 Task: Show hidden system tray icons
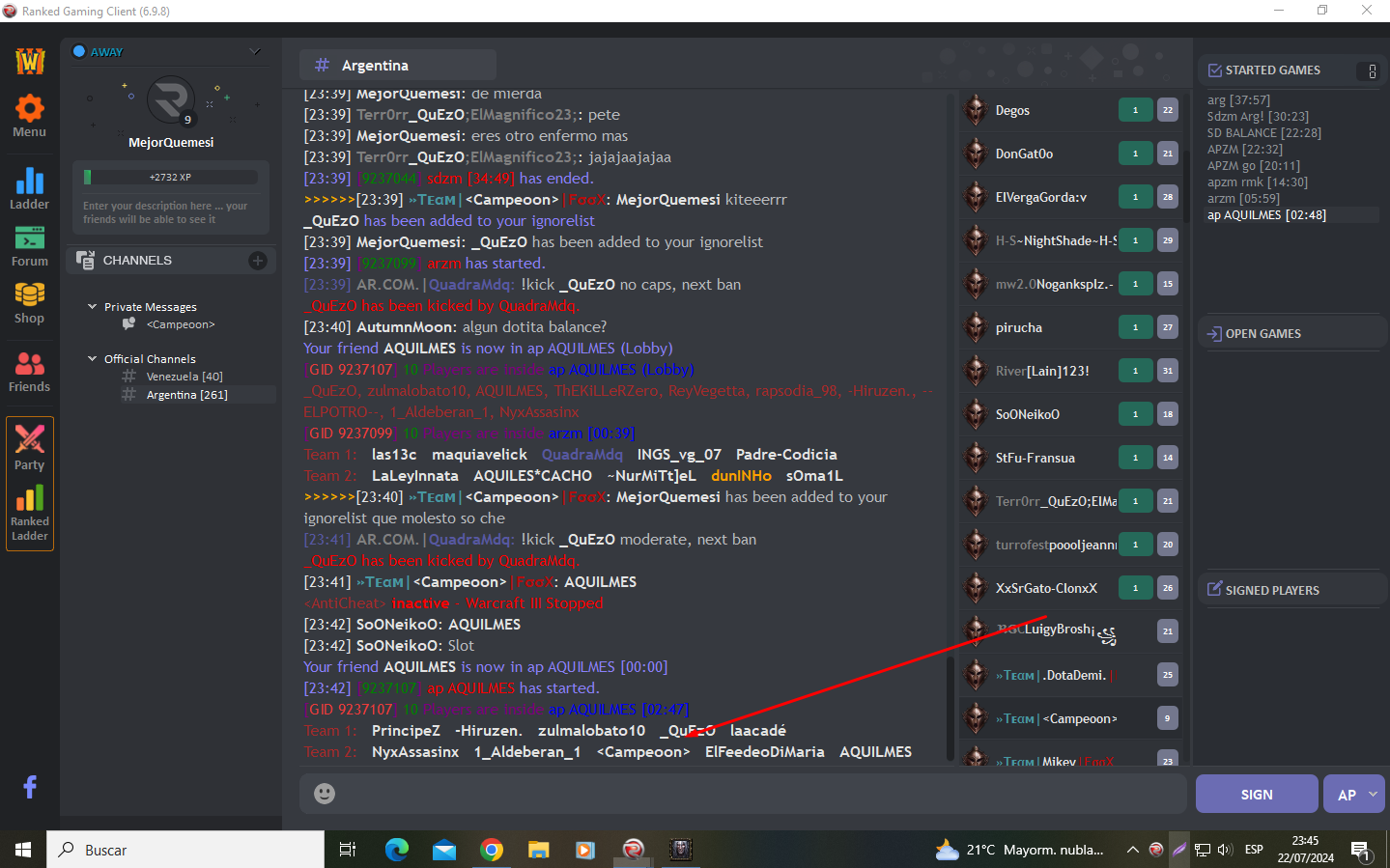pyautogui.click(x=1132, y=850)
